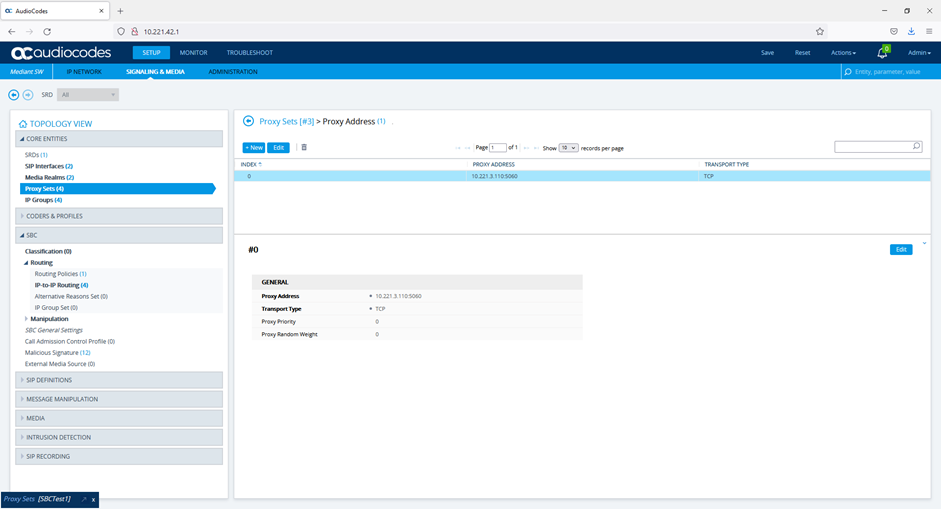Collapse the CORE ENTITIES section

pos(119,139)
